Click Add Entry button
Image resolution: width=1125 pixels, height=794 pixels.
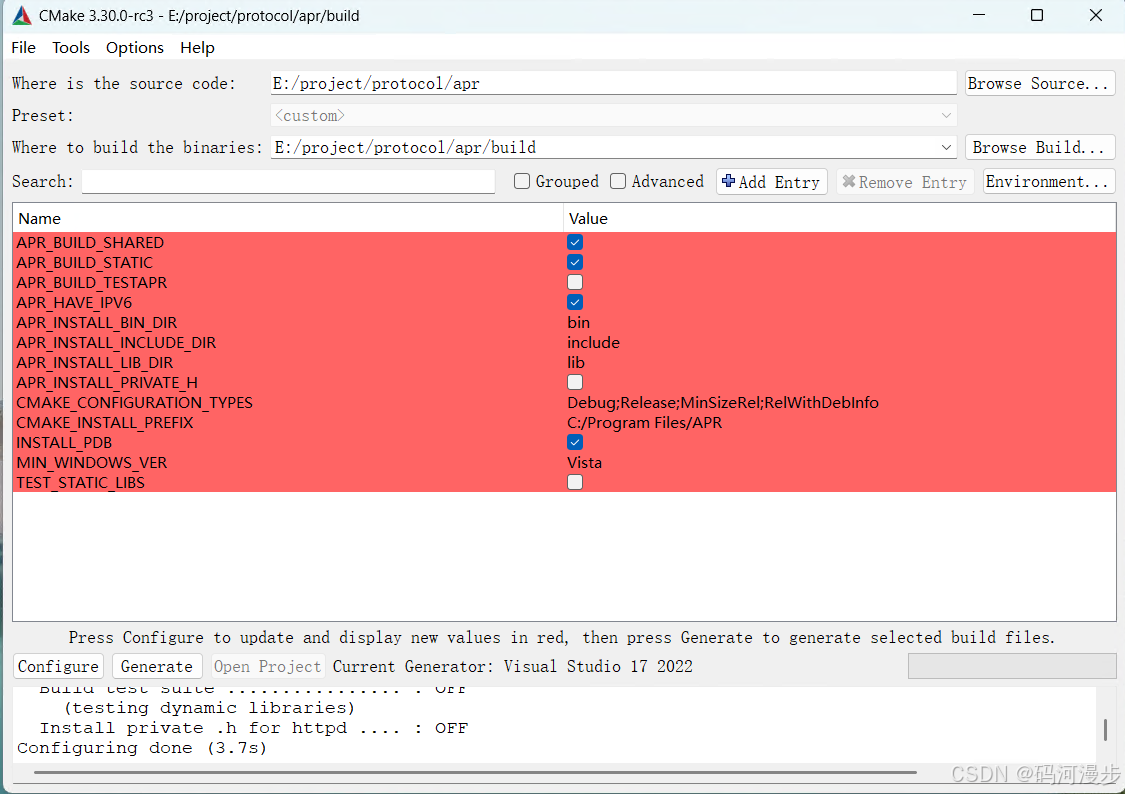point(772,182)
